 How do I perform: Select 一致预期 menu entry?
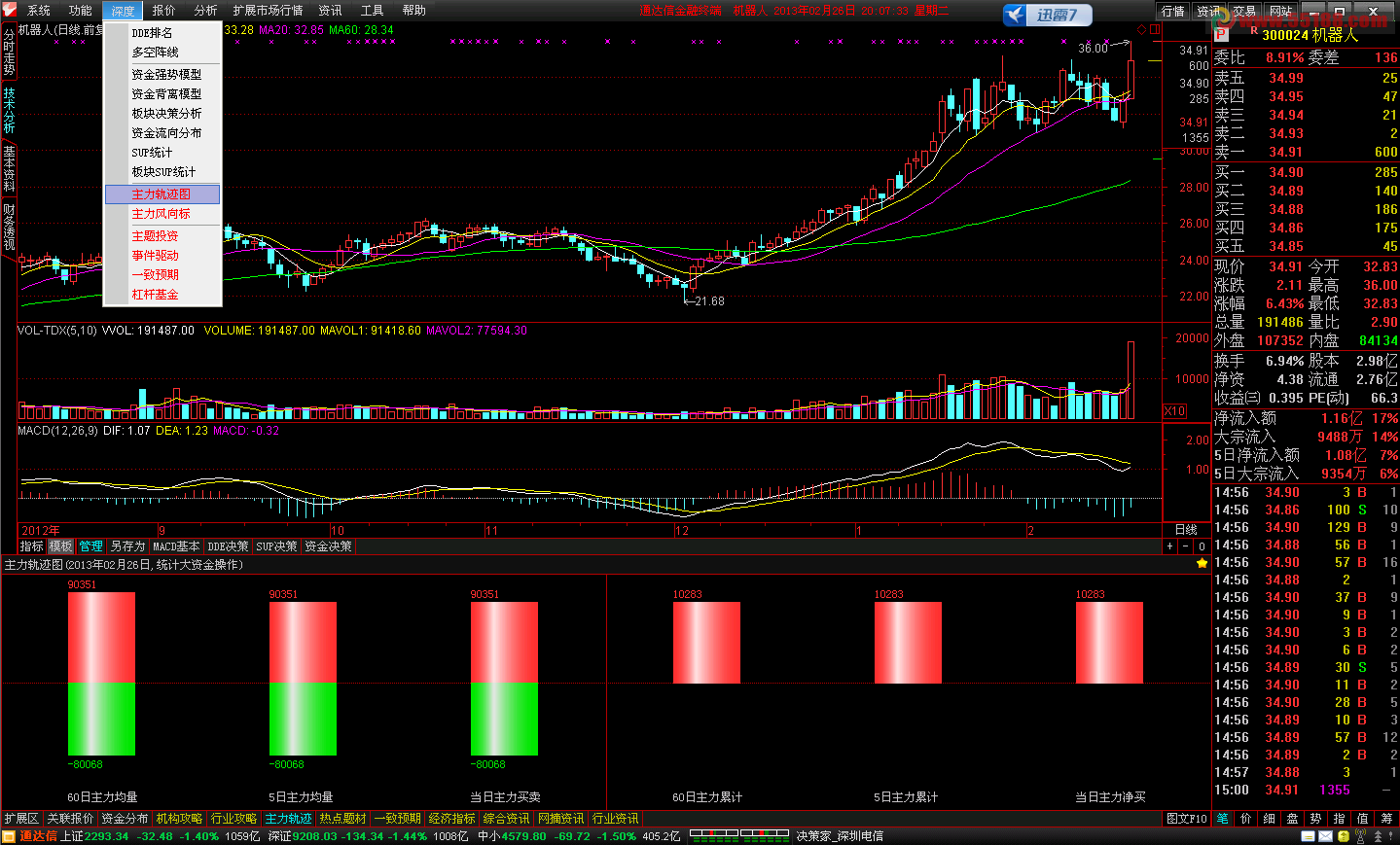(162, 275)
